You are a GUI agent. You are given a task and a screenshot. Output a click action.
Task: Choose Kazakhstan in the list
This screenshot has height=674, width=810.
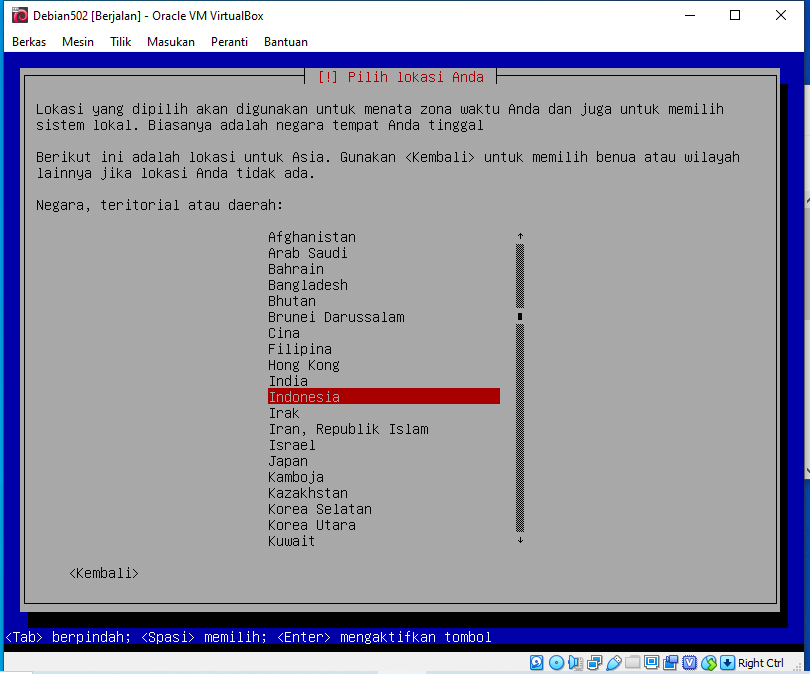point(384,493)
